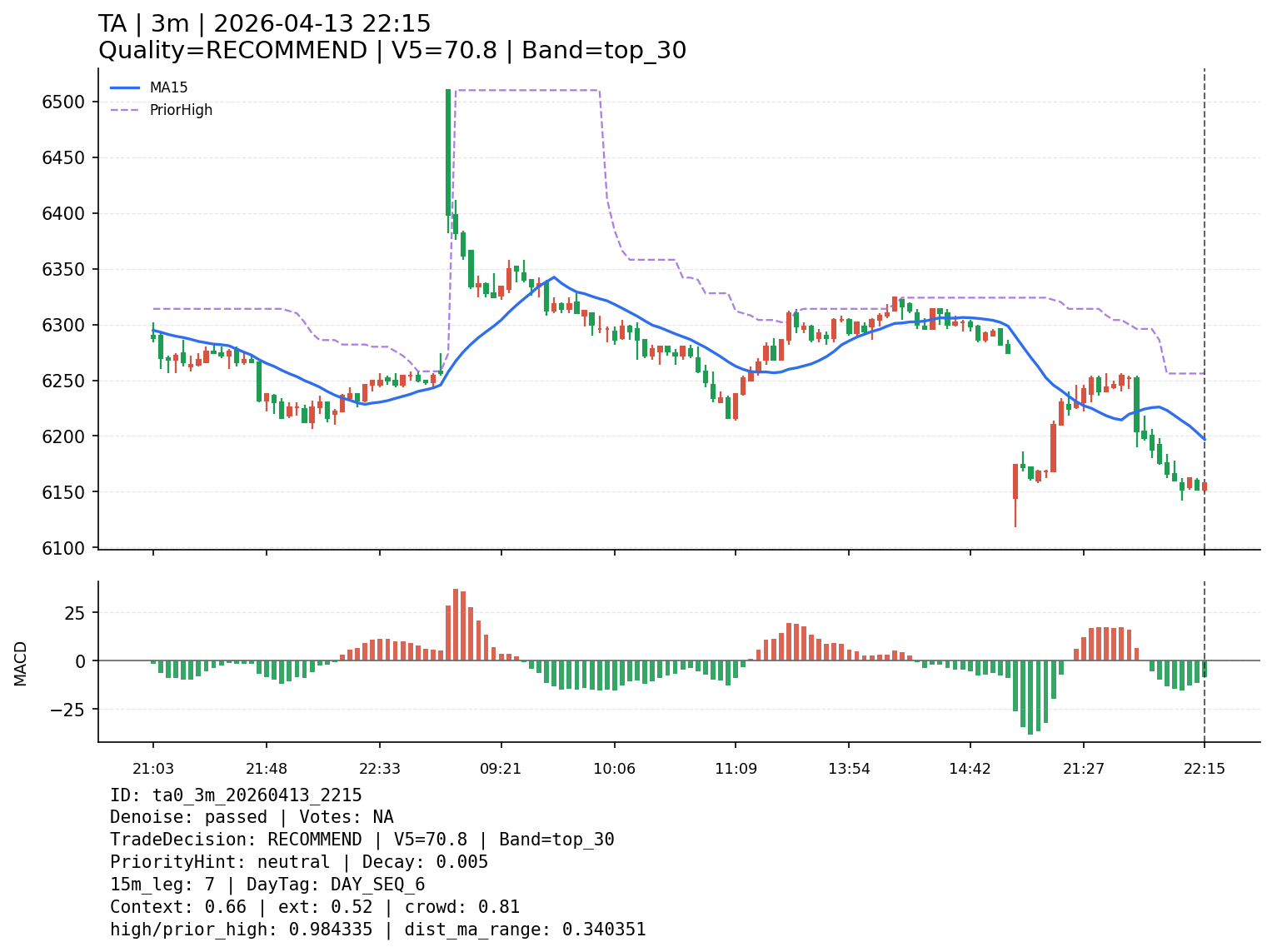Screen dimensions: 1272x952
Task: Click the rotated MACD axis title
Action: (x=21, y=663)
